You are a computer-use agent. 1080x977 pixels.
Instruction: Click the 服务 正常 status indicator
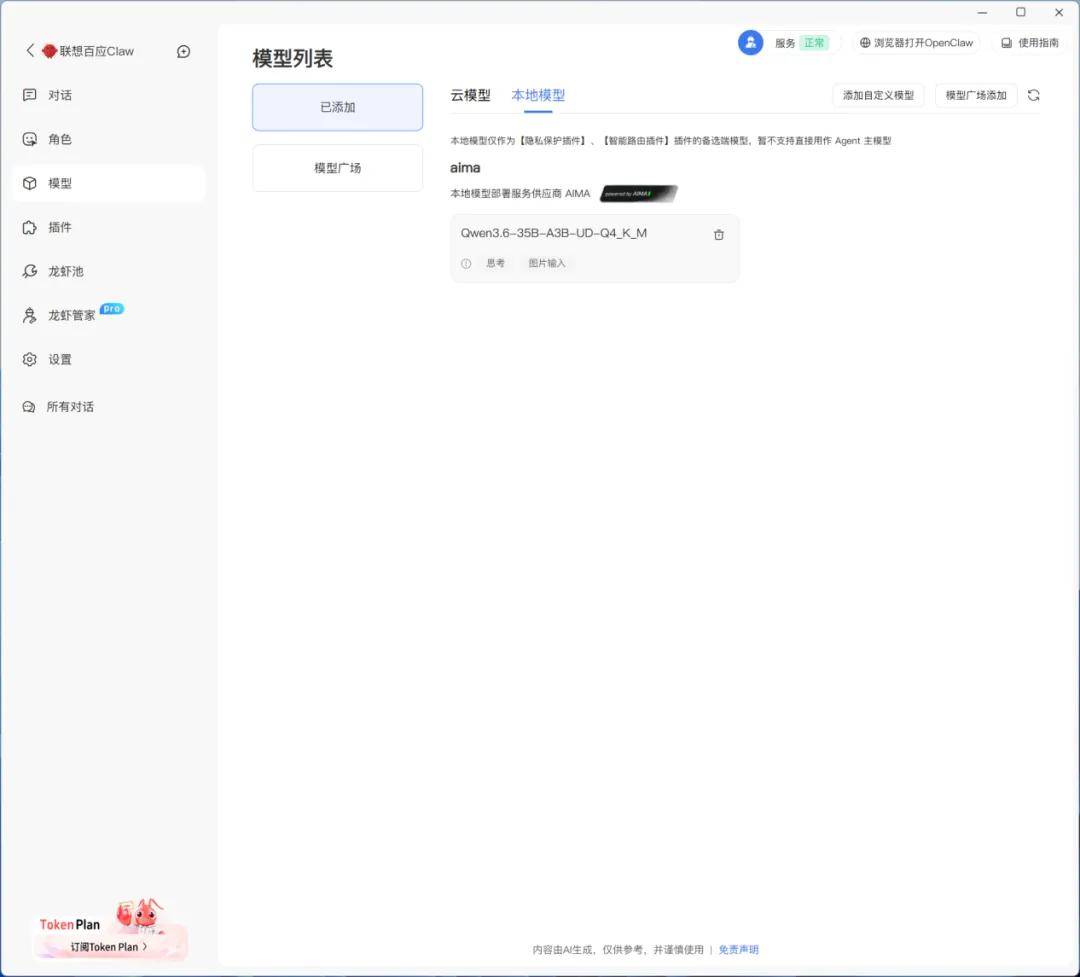point(800,43)
